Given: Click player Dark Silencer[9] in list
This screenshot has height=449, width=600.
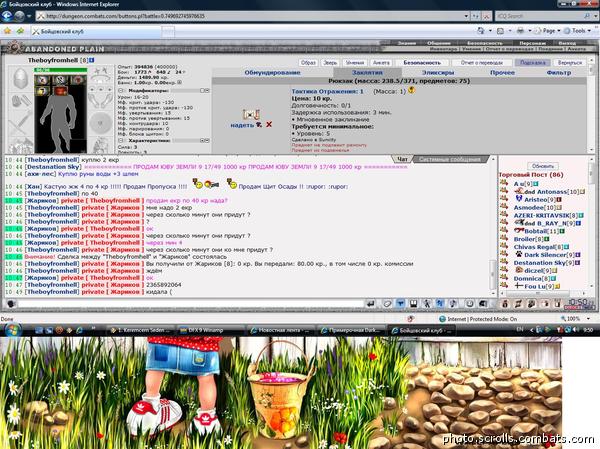Looking at the screenshot, I should (x=548, y=255).
